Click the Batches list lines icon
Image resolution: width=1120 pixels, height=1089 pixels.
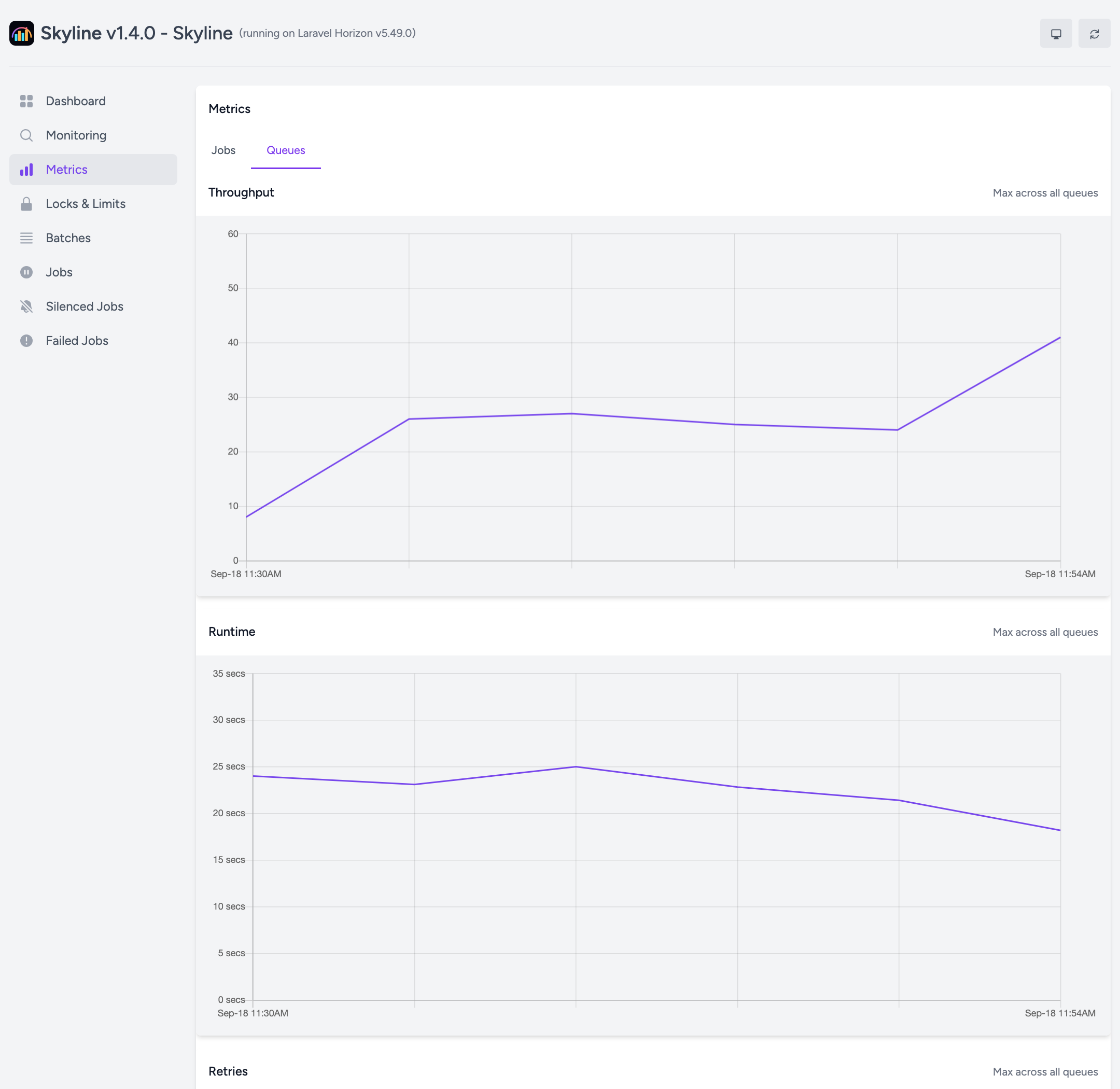point(26,239)
